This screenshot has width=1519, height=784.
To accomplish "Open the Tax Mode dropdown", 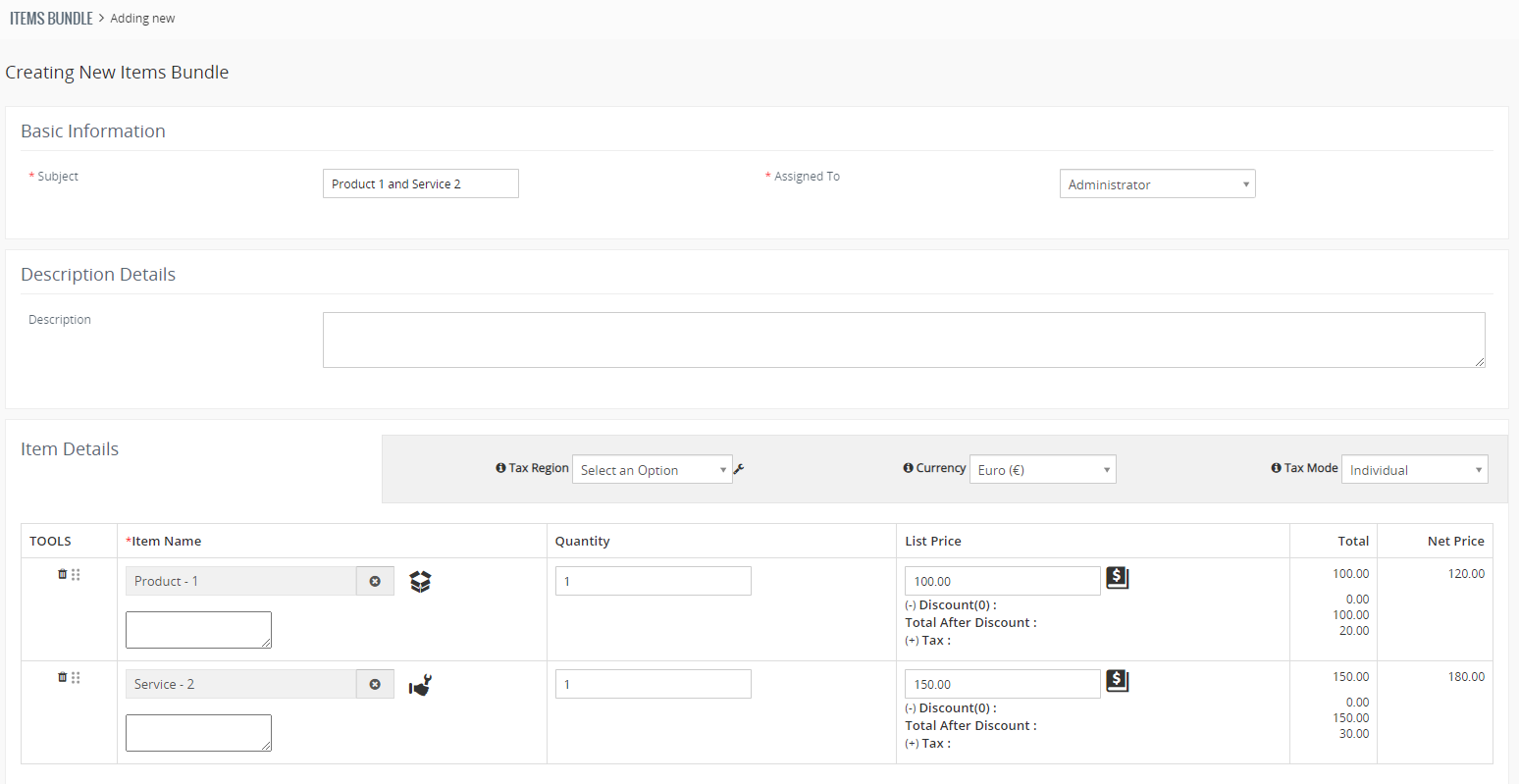I will [1414, 470].
